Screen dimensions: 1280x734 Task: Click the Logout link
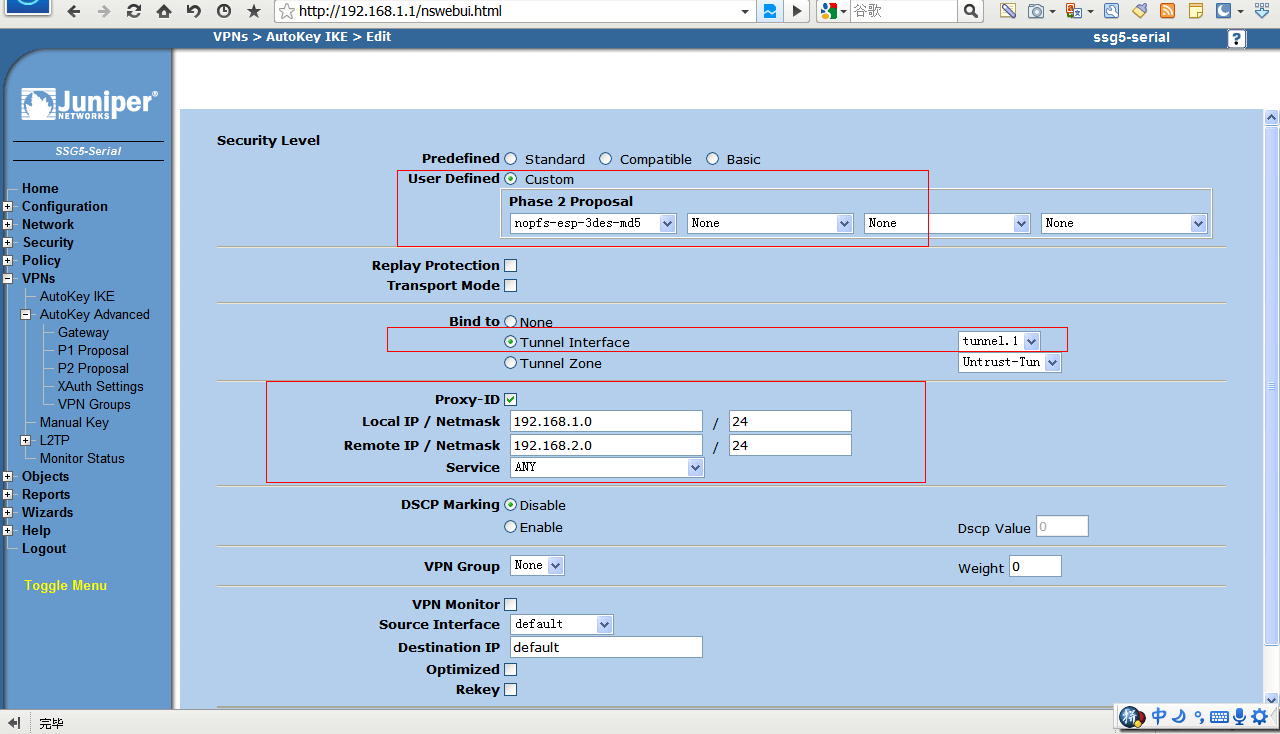[44, 548]
